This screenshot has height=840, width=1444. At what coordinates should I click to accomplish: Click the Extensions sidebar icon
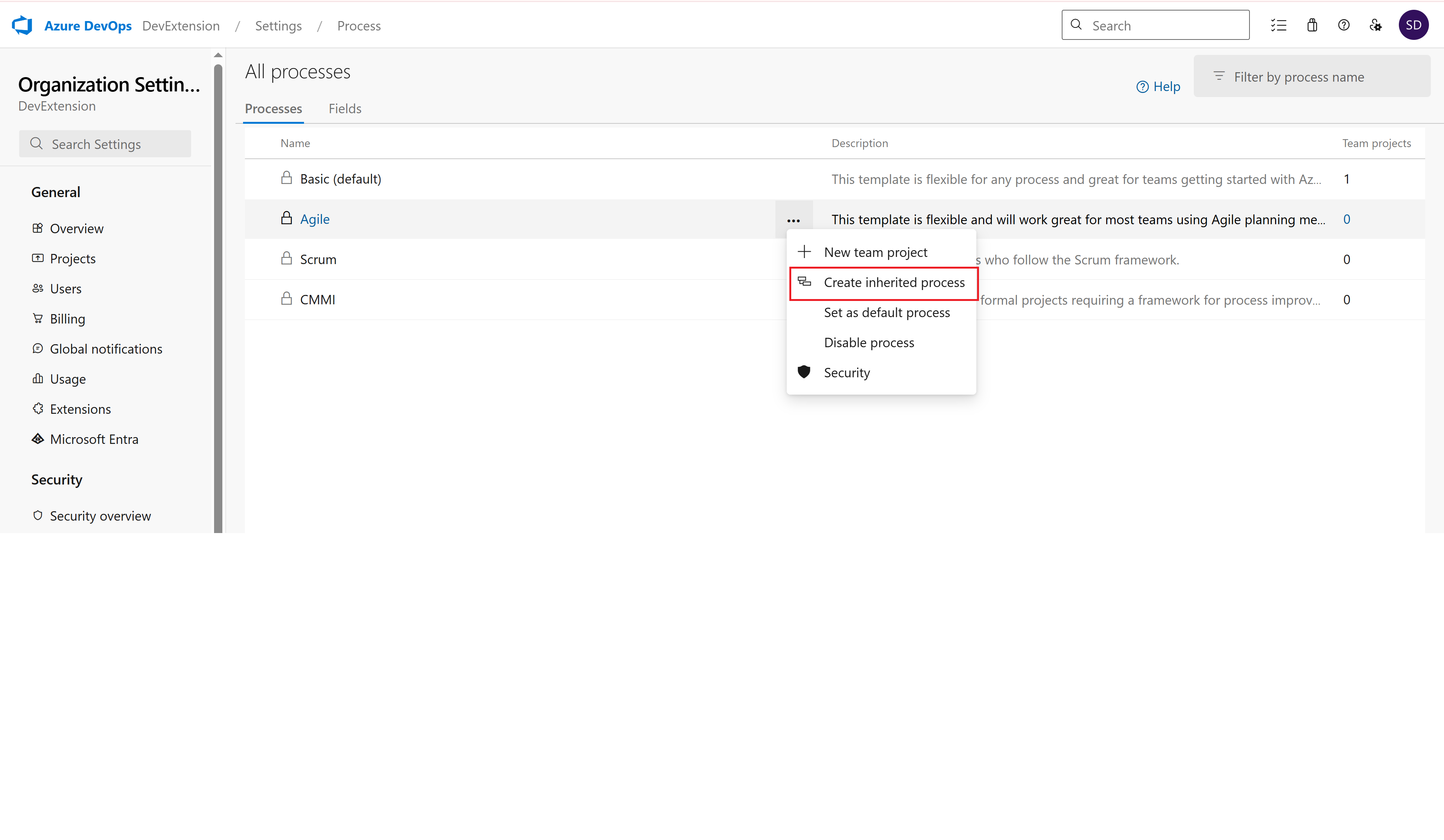click(x=38, y=409)
